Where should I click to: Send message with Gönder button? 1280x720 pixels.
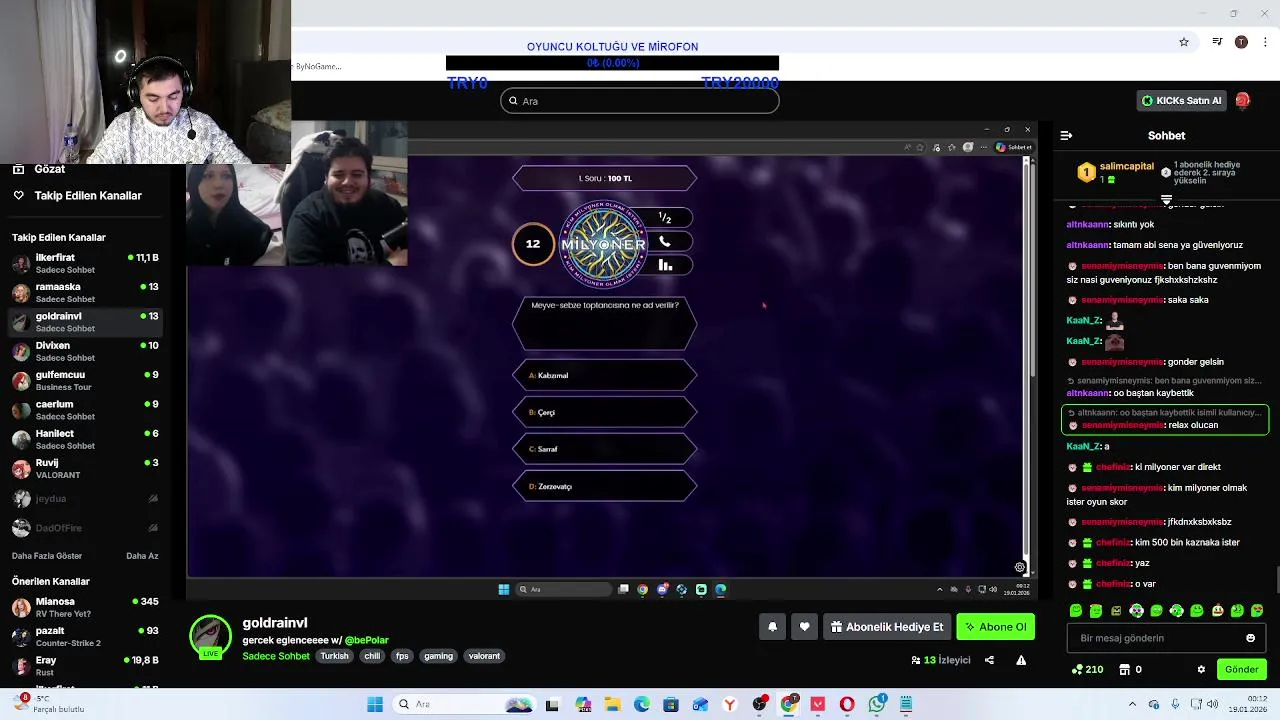1241,669
